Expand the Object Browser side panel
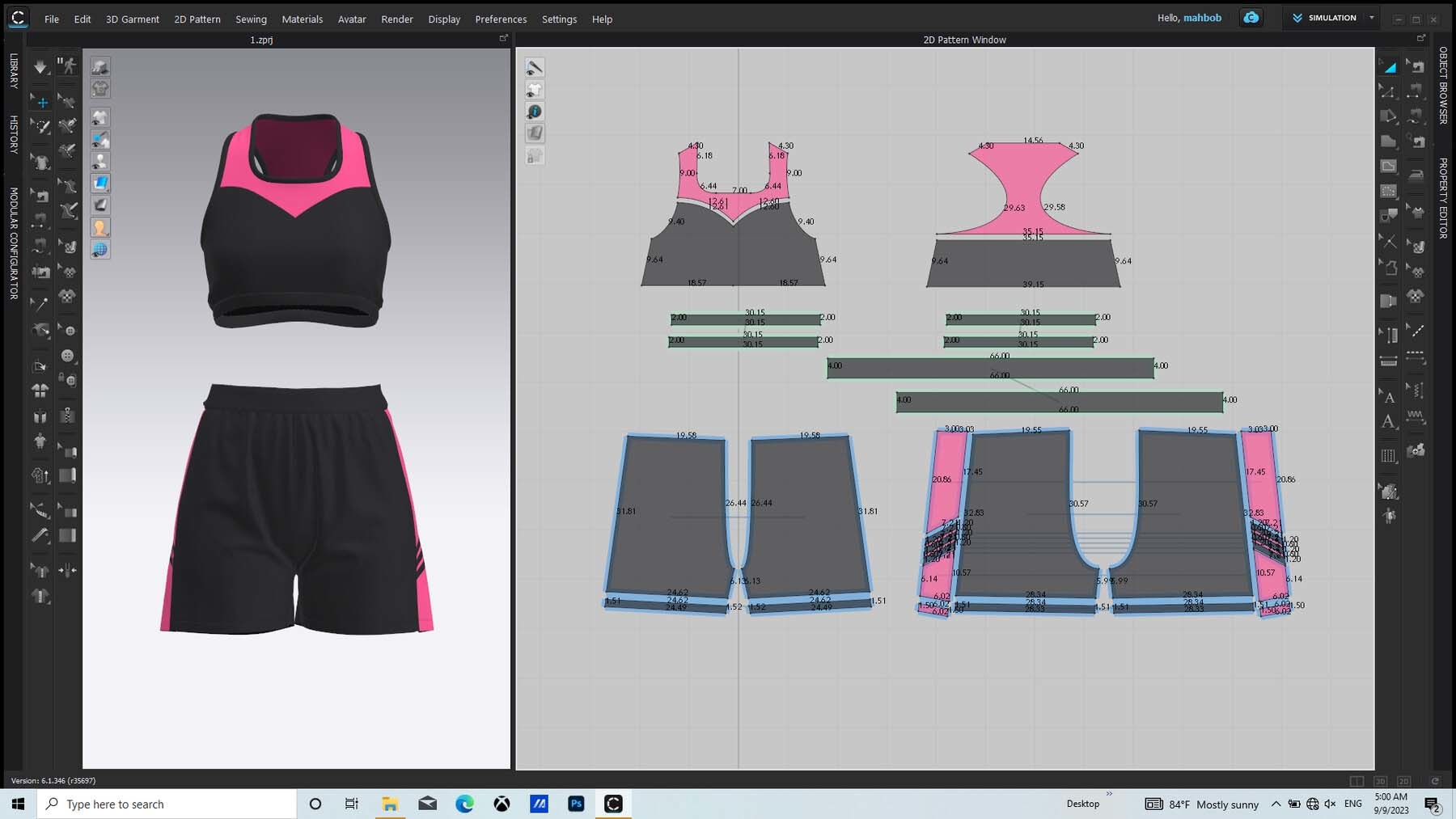 tap(1443, 85)
